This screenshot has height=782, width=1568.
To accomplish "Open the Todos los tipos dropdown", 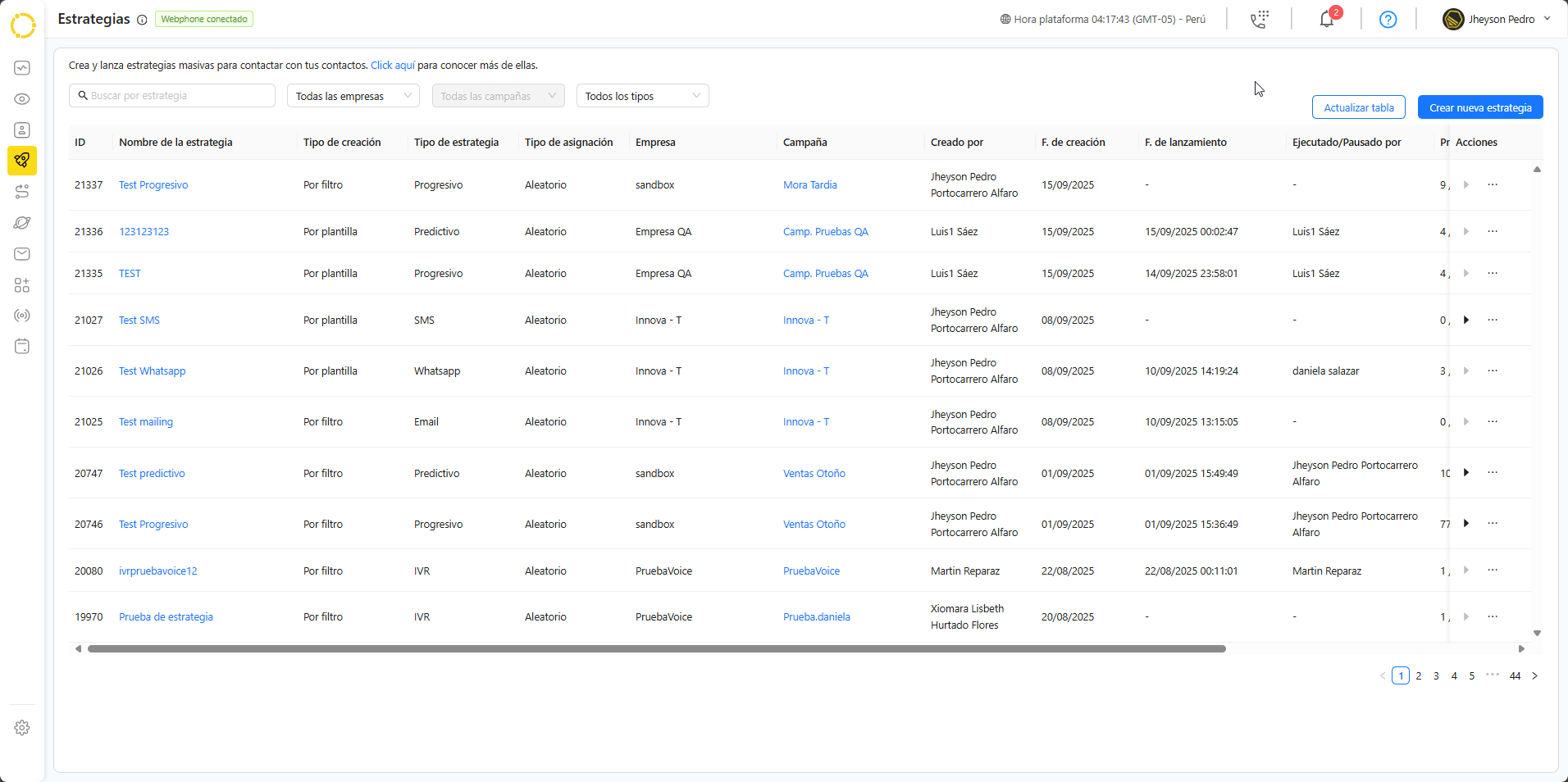I will pos(642,96).
